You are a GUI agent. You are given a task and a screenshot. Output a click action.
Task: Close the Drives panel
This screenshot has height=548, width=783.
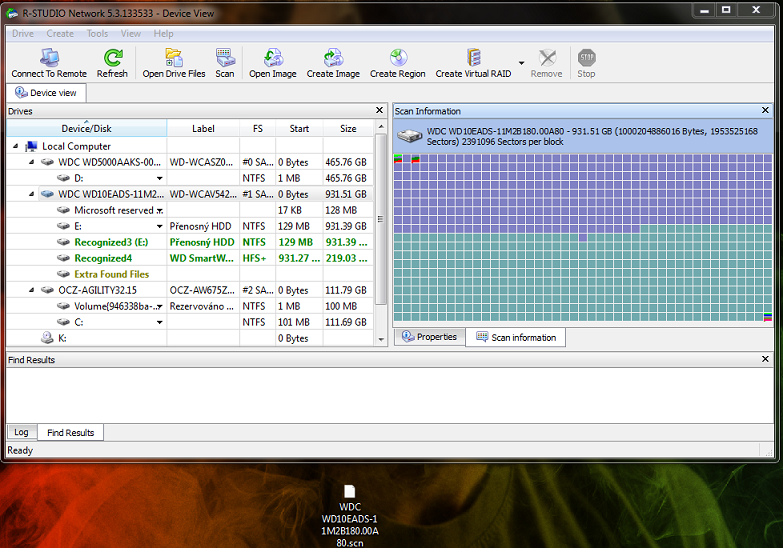pos(380,110)
